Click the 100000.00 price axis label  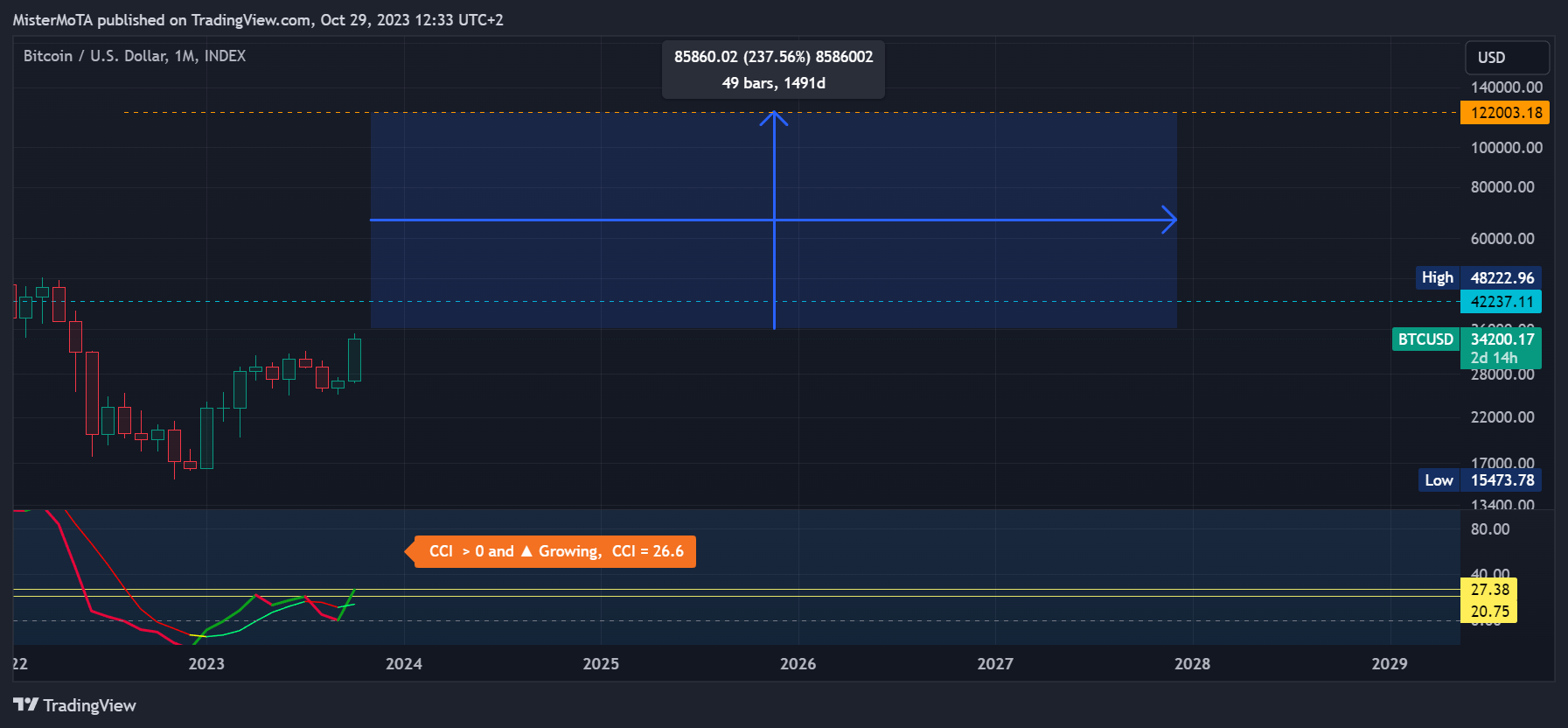pyautogui.click(x=1507, y=148)
